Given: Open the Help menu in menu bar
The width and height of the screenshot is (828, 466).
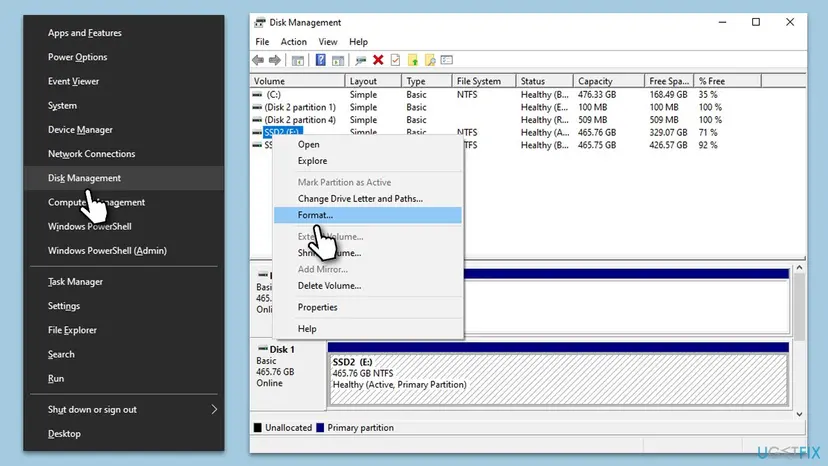Looking at the screenshot, I should click(358, 42).
